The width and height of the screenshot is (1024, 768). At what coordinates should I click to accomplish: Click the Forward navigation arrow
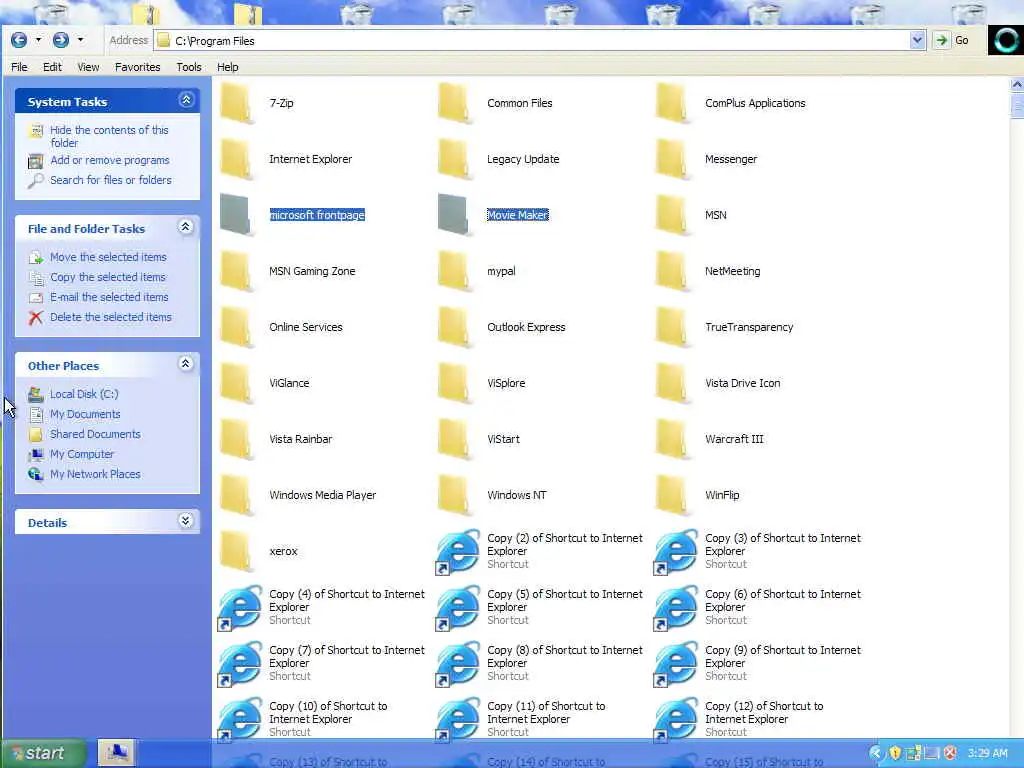click(61, 40)
